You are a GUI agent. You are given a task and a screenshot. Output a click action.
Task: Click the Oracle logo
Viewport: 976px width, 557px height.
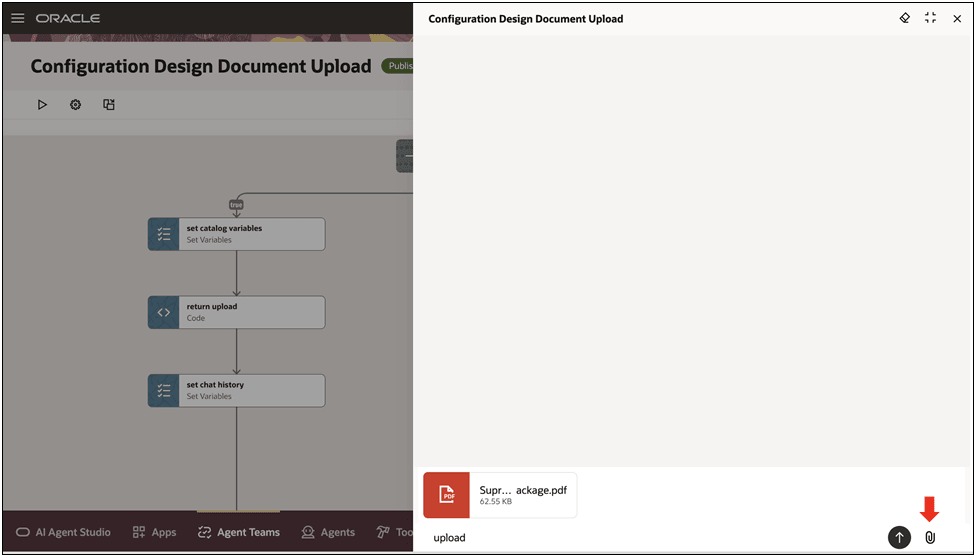click(x=68, y=19)
